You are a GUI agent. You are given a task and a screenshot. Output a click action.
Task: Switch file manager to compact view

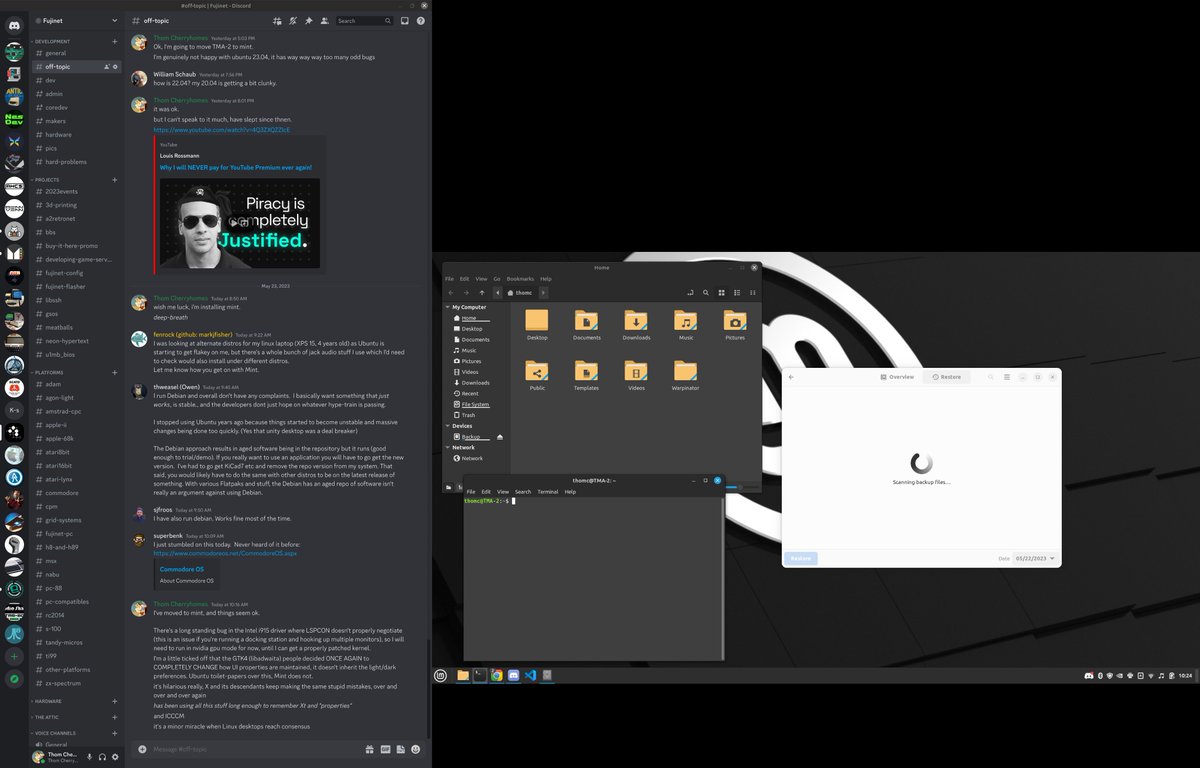click(752, 293)
